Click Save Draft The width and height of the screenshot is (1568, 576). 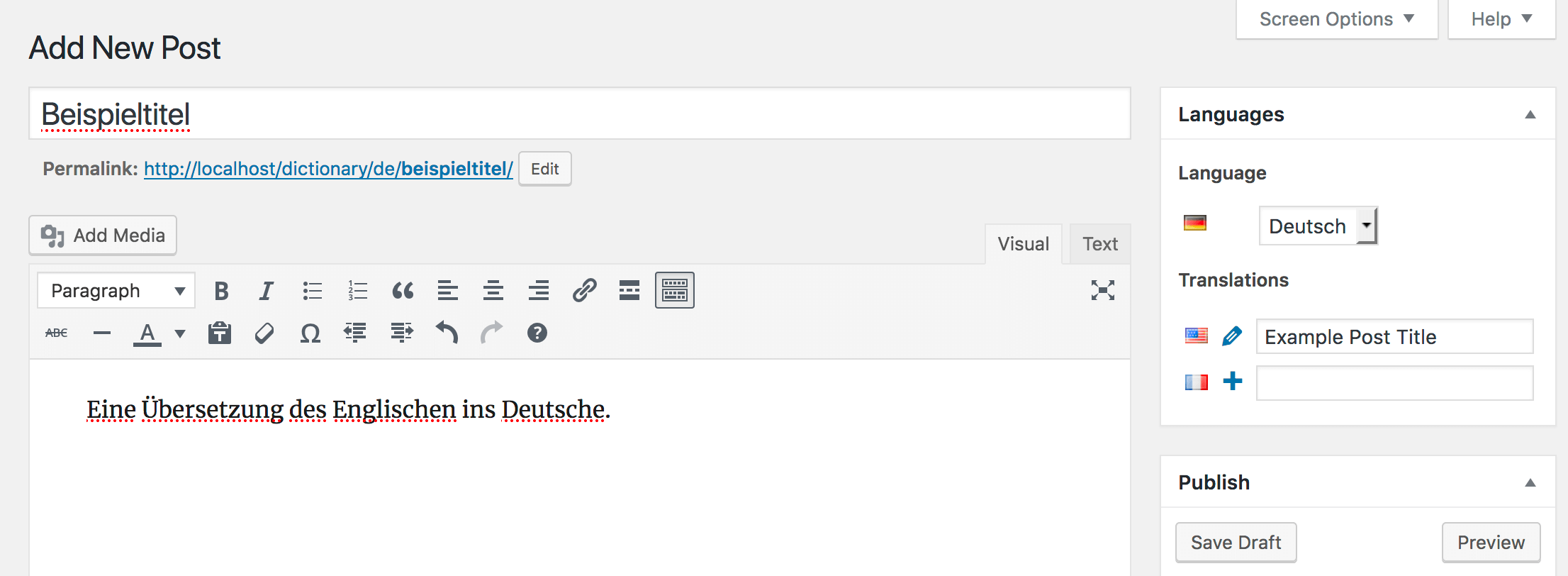pyautogui.click(x=1236, y=542)
